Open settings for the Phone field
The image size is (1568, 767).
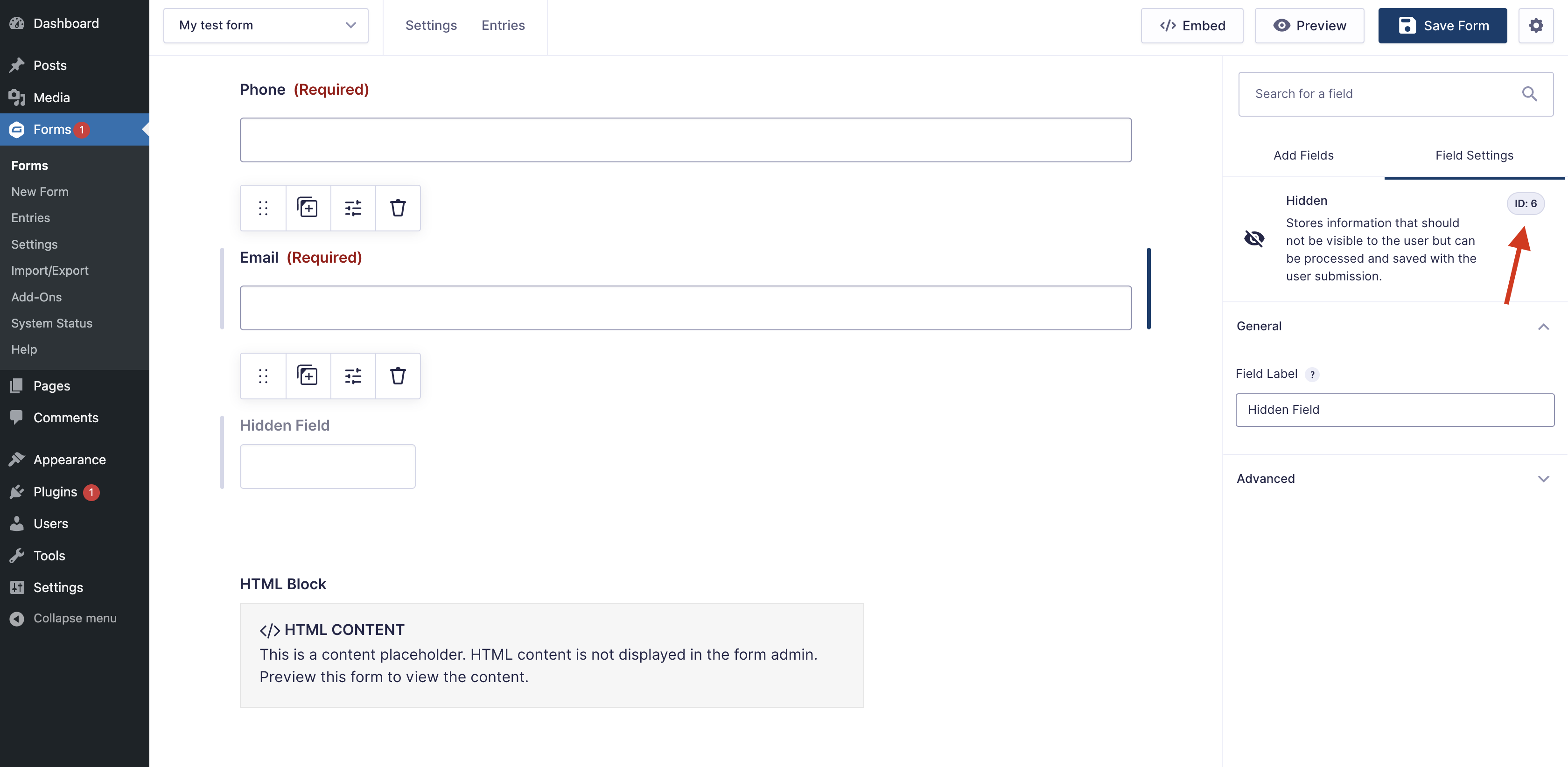point(353,208)
